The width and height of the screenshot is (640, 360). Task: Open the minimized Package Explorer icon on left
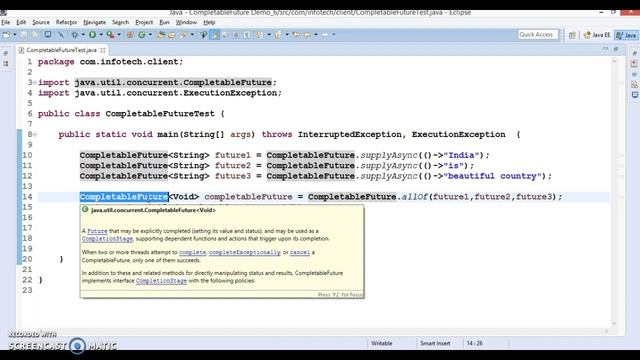click(x=6, y=64)
